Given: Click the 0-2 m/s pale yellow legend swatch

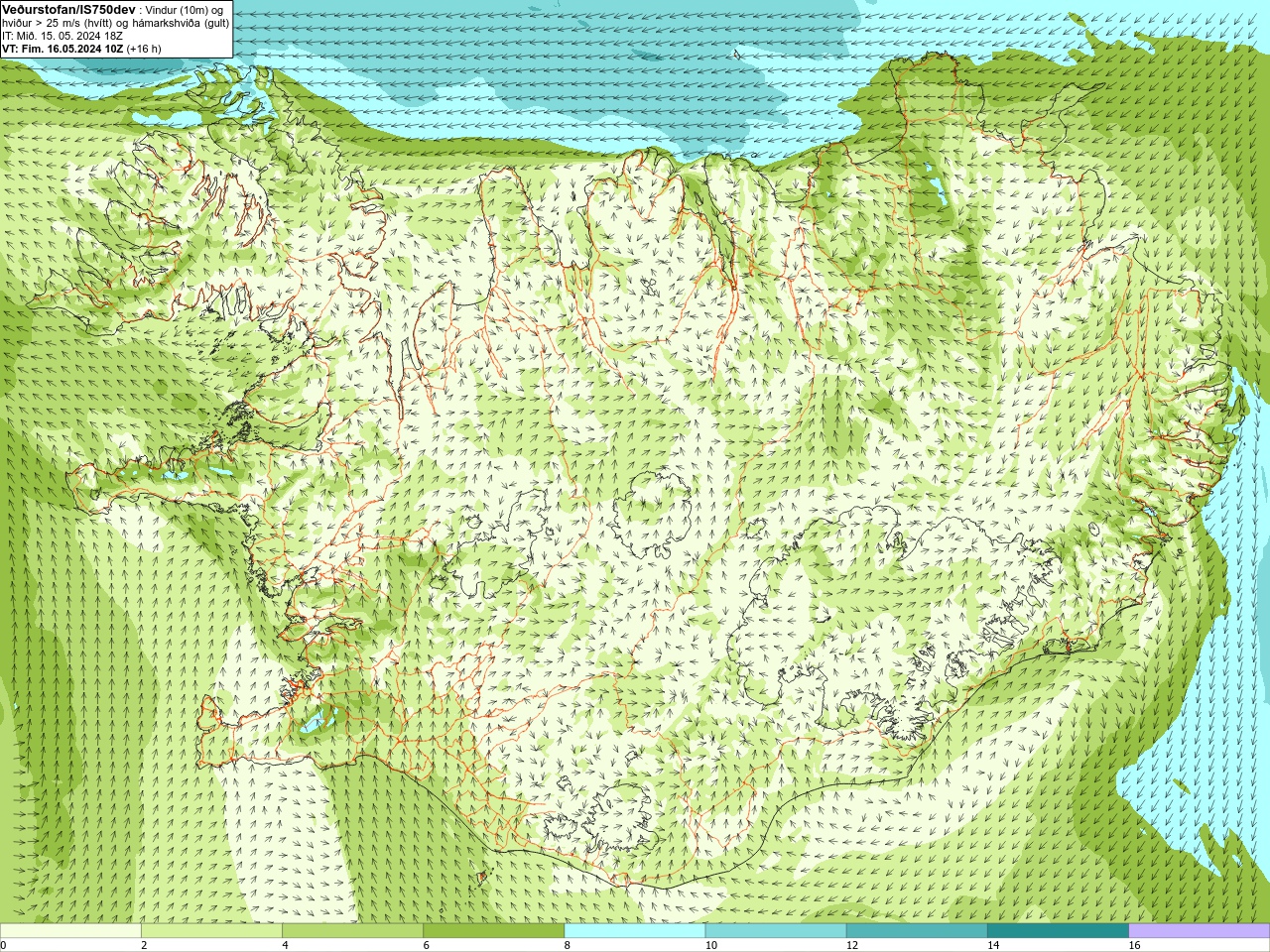Looking at the screenshot, I should [70, 931].
